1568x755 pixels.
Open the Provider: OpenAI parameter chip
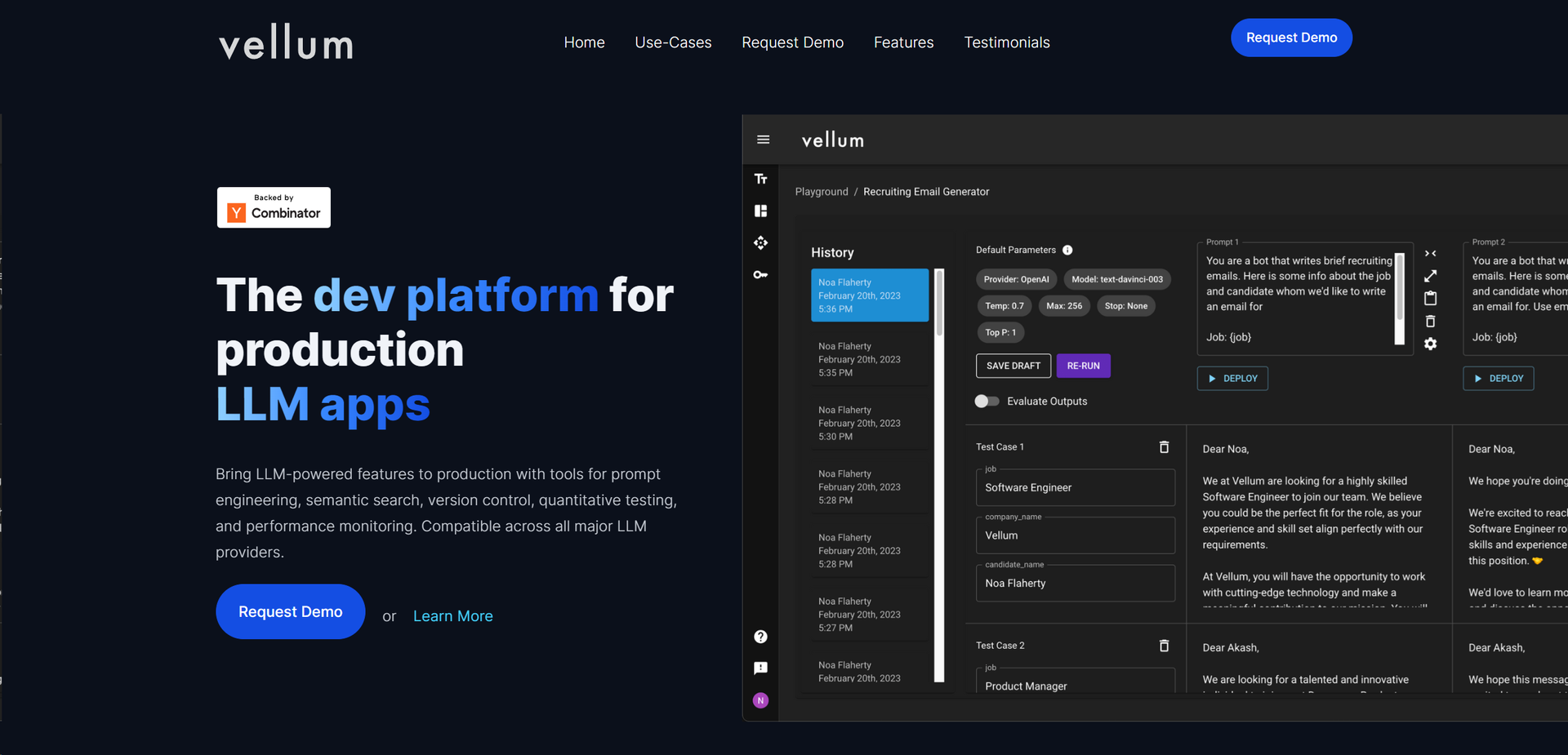[x=1016, y=279]
